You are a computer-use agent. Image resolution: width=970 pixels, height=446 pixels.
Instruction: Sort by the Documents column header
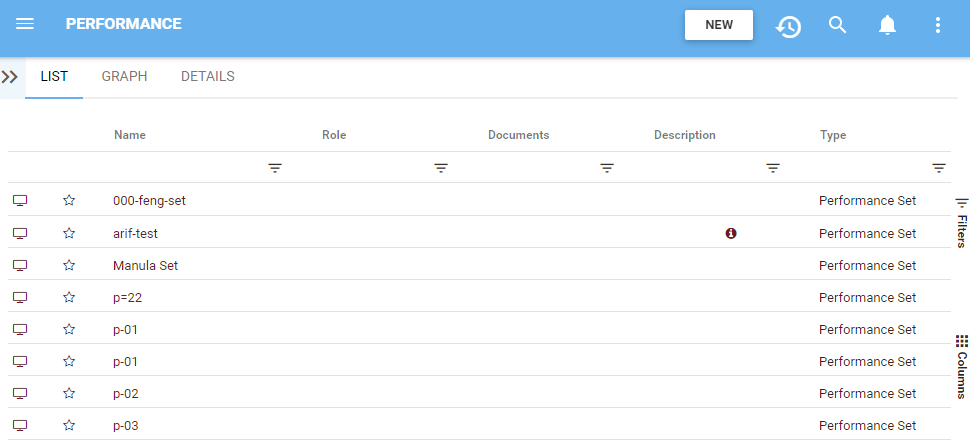(518, 135)
